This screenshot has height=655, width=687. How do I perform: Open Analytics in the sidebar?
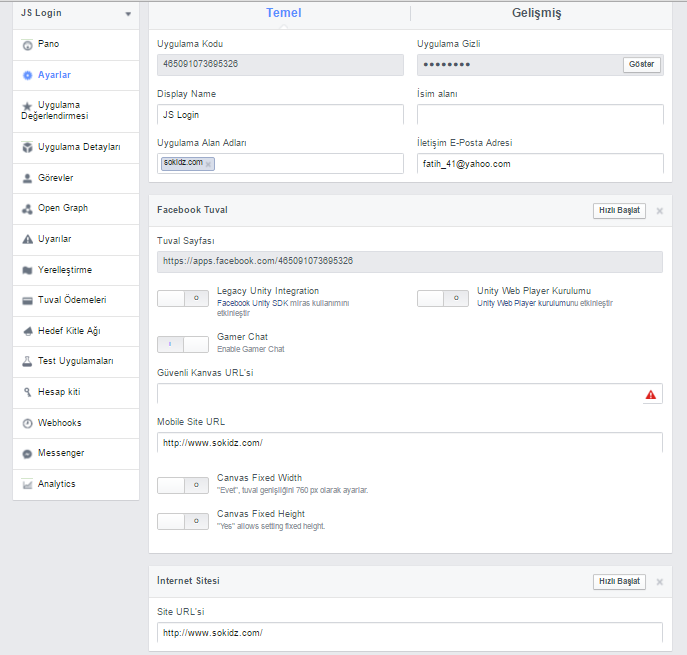(76, 485)
